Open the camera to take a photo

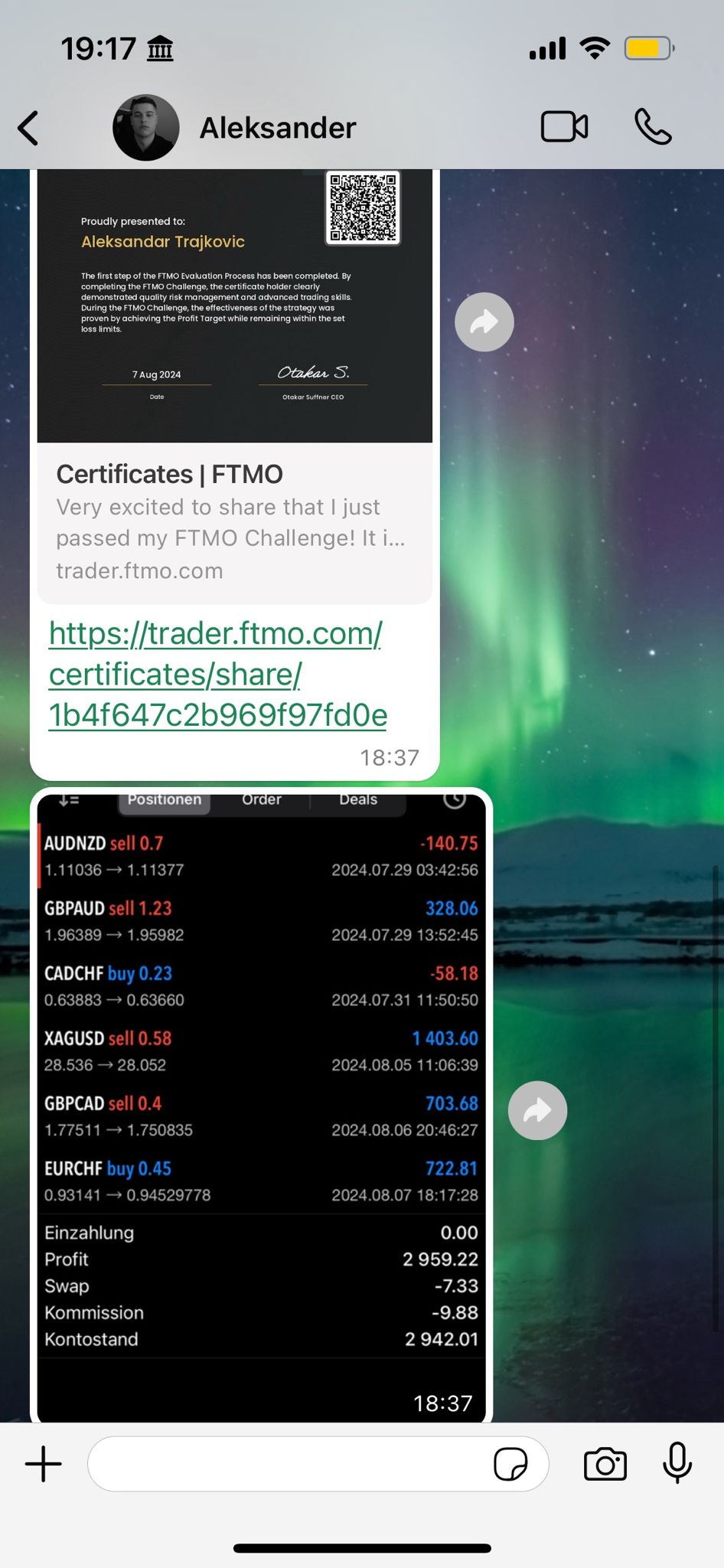click(605, 1464)
